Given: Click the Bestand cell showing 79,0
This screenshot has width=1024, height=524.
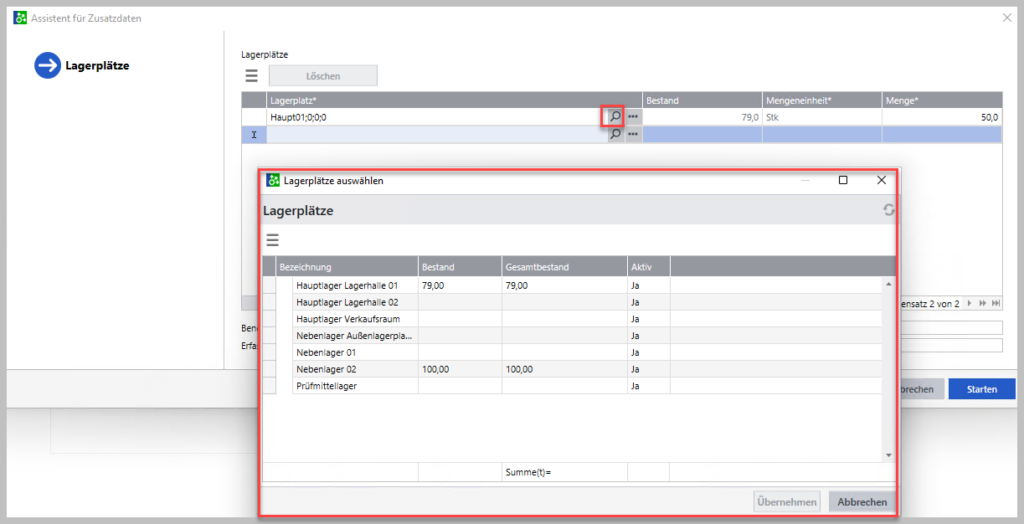Looking at the screenshot, I should [703, 117].
